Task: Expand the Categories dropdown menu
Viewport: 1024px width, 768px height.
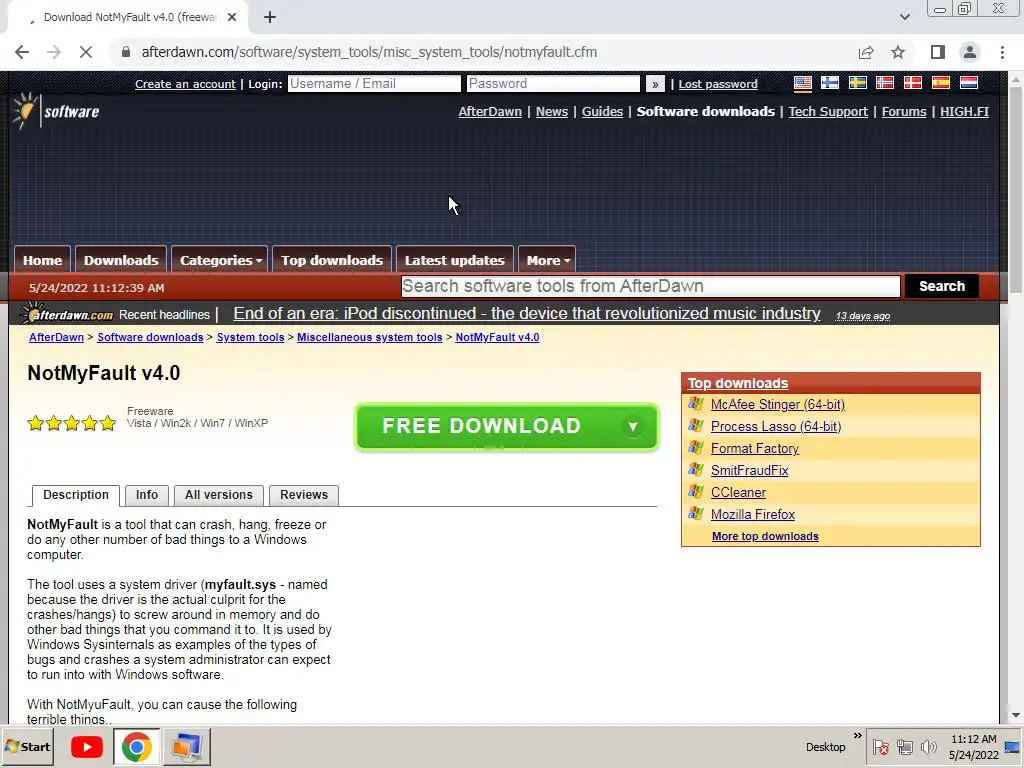Action: click(221, 260)
